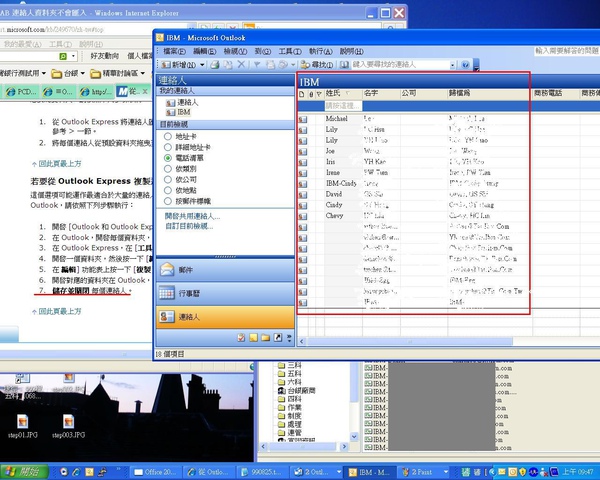Click the horizontal scrollbar of contact list
600x480 pixels.
click(x=409, y=341)
